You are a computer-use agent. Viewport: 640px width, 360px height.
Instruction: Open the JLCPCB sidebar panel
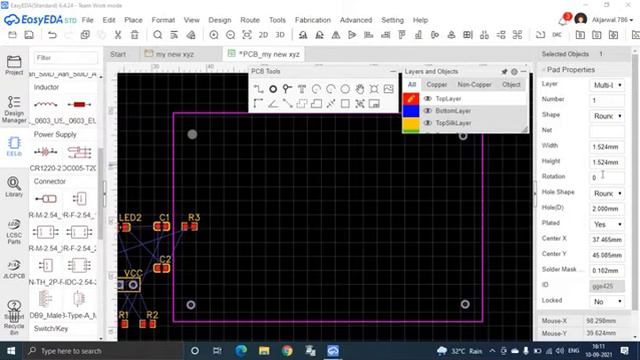[x=14, y=269]
